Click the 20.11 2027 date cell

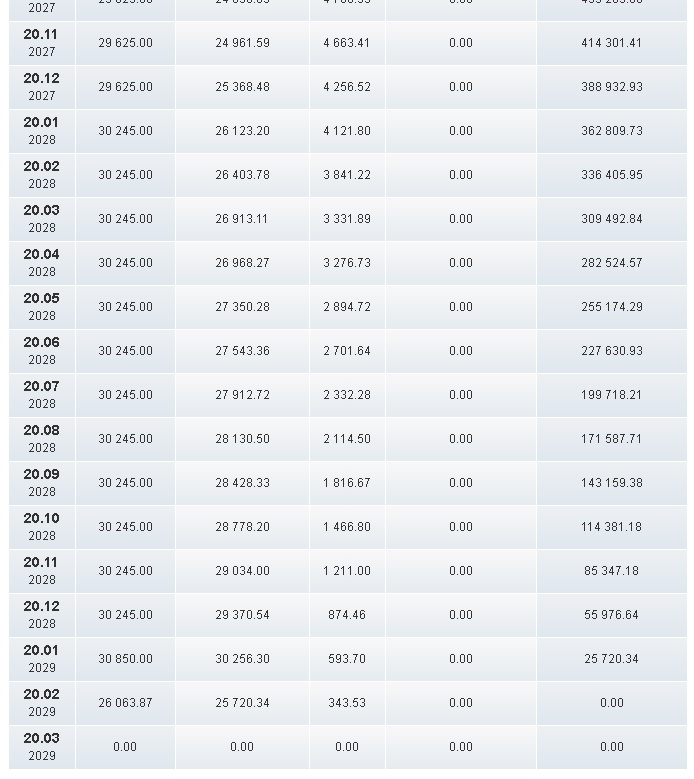42,43
